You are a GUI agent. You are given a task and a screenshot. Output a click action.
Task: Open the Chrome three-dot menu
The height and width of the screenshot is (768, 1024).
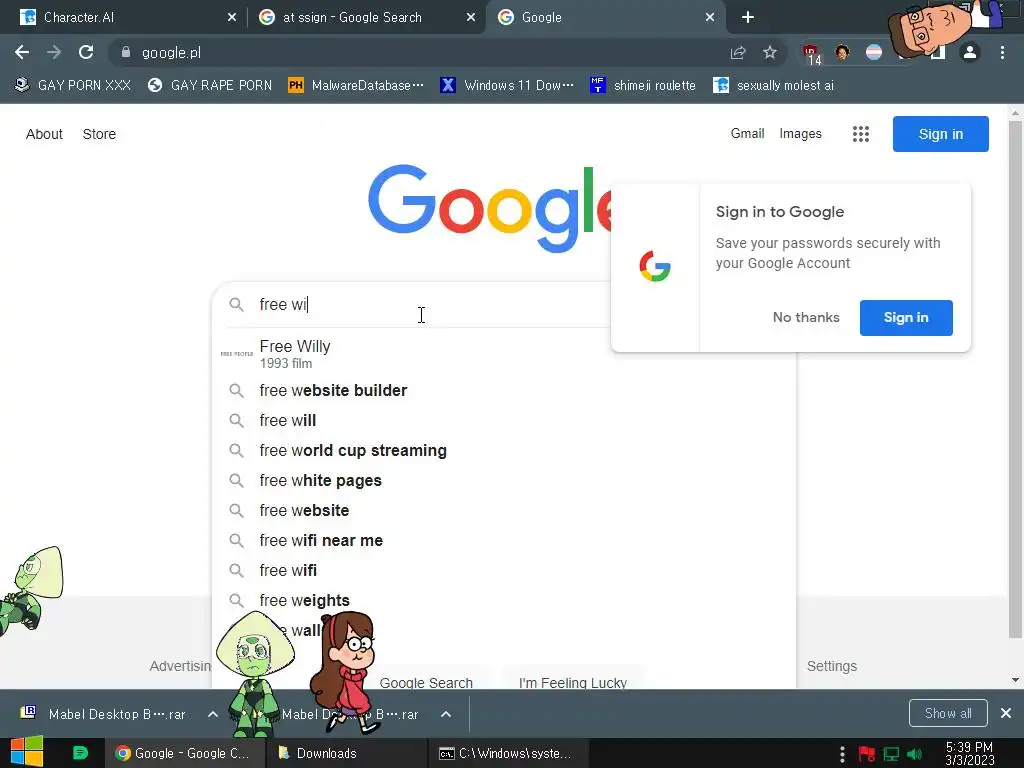pos(1002,52)
